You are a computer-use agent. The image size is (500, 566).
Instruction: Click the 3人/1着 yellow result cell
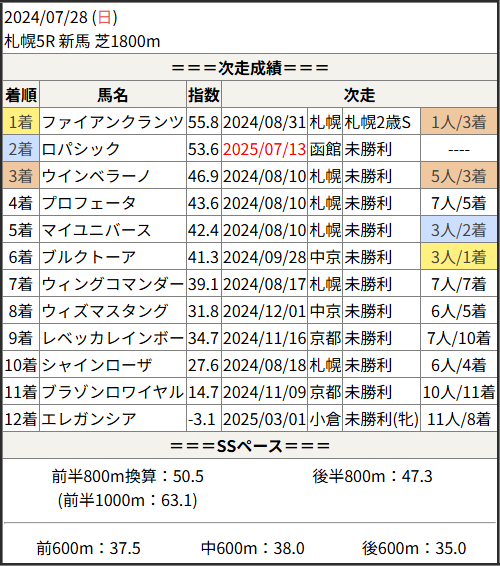[459, 257]
